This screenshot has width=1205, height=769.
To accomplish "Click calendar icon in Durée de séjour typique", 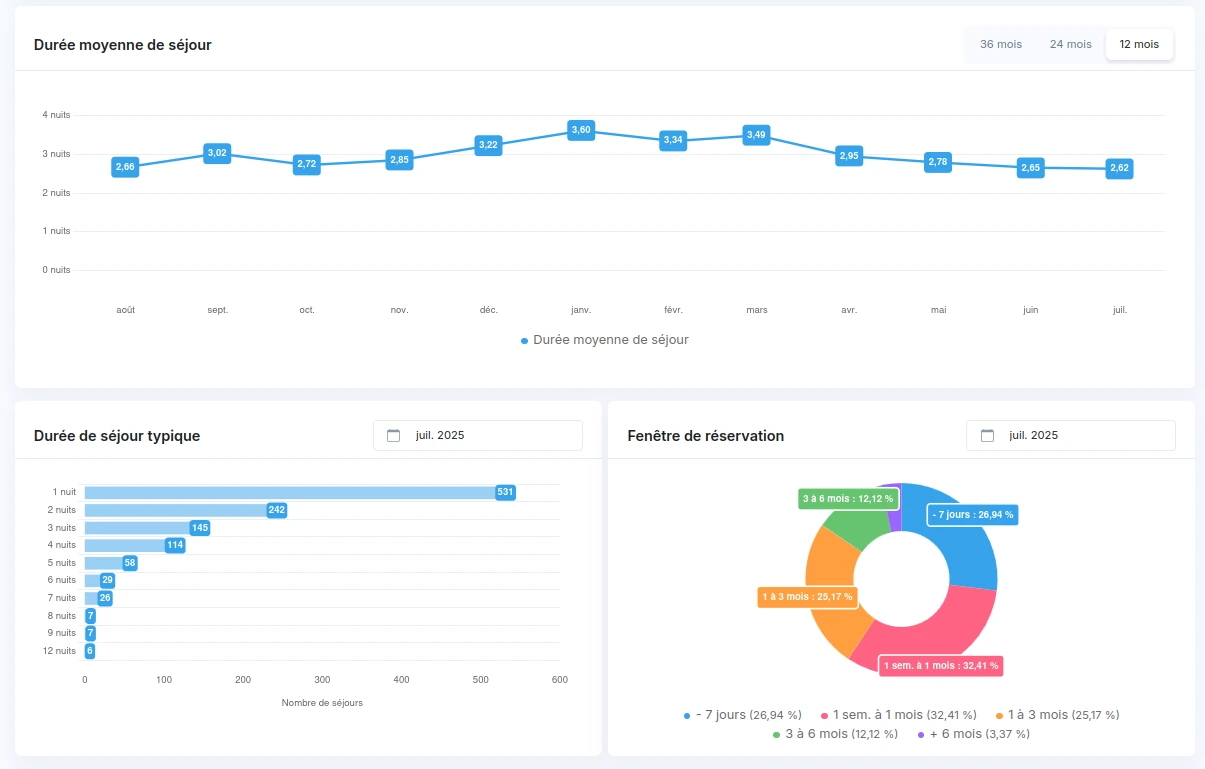I will coord(393,435).
